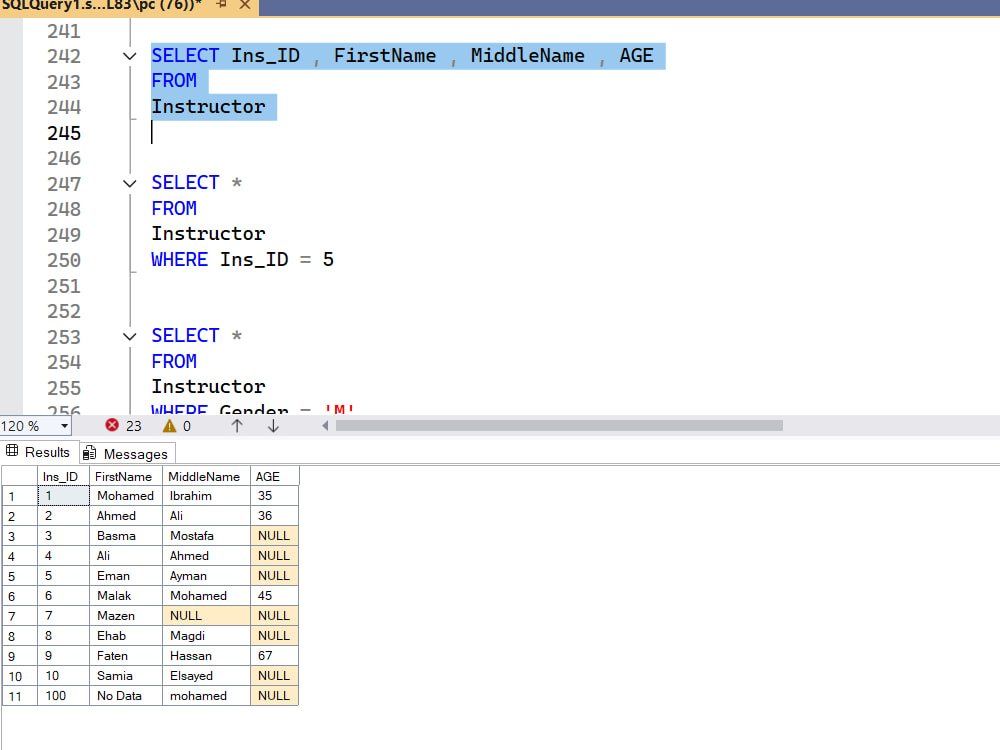
Task: Click the AGE column header
Action: coord(274,476)
